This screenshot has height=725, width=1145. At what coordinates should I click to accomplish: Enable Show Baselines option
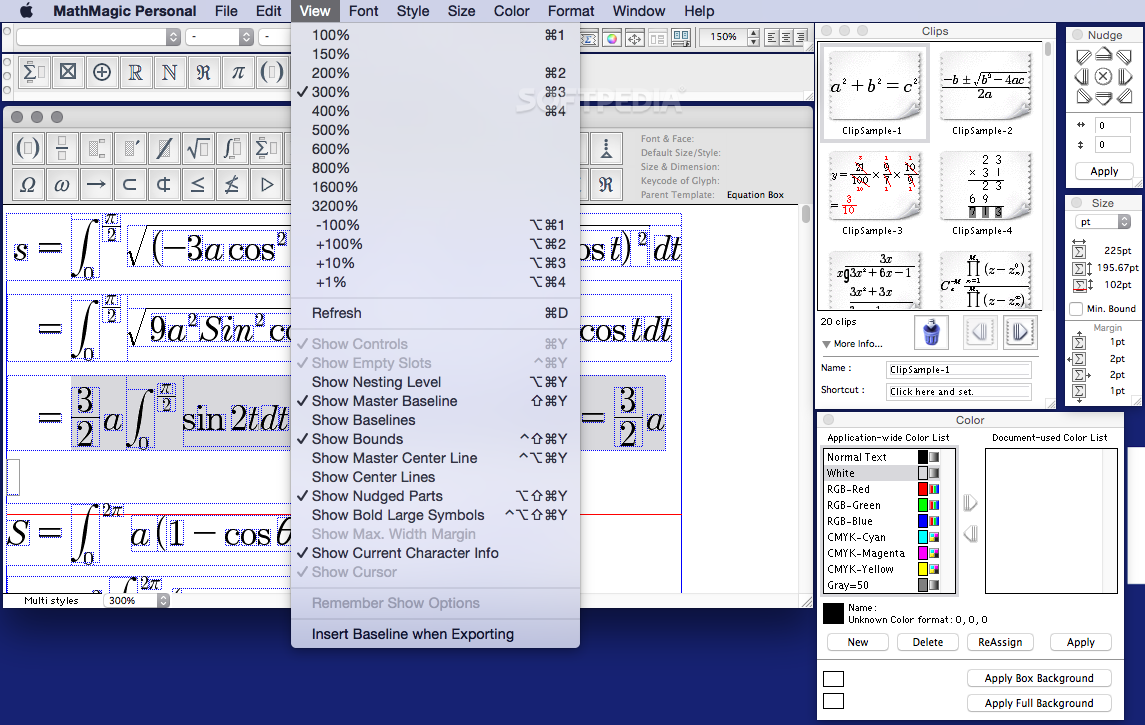(434, 420)
